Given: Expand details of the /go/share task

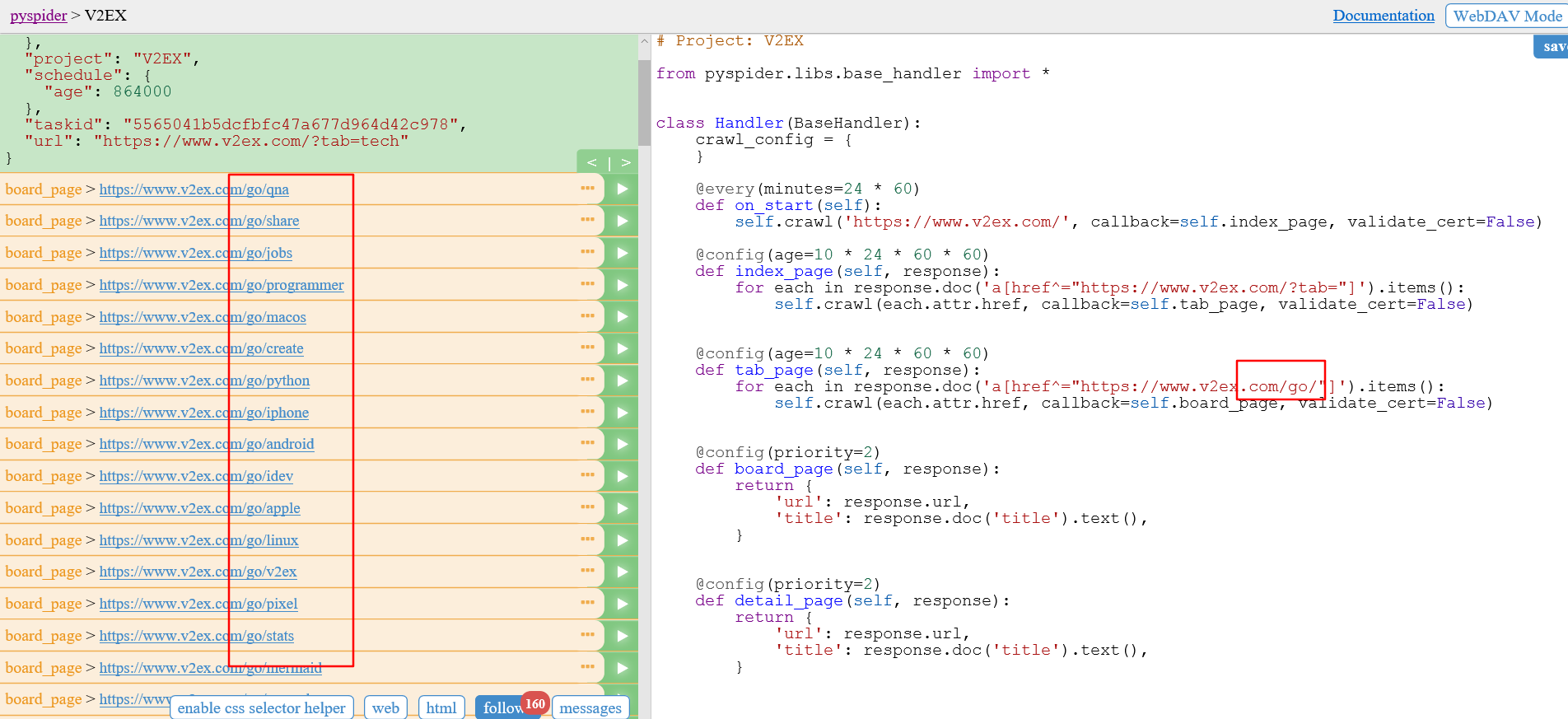Looking at the screenshot, I should tap(587, 220).
